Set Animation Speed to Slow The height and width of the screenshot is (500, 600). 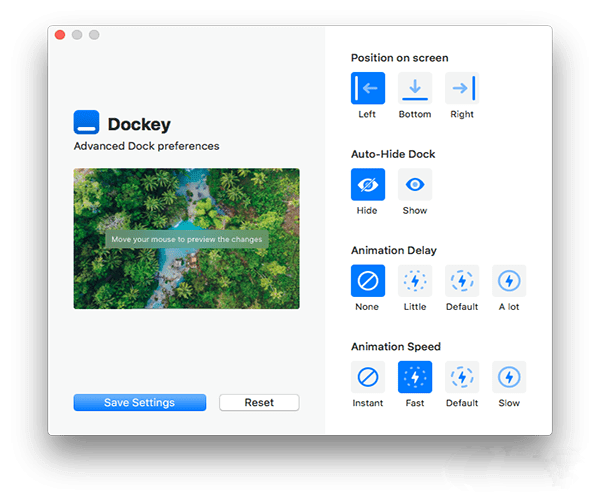point(509,377)
